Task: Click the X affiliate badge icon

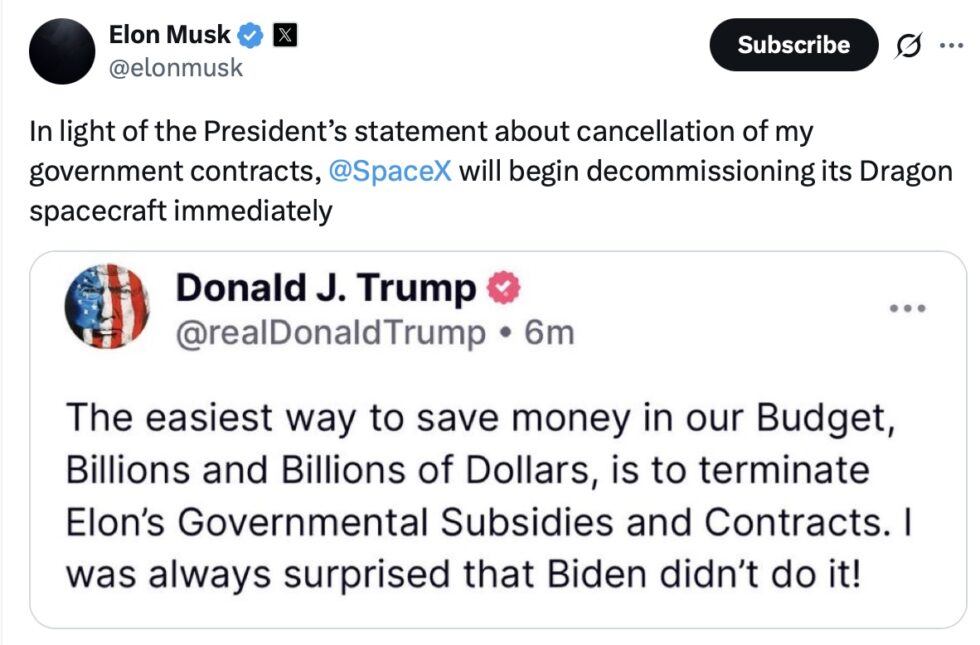Action: click(x=284, y=36)
